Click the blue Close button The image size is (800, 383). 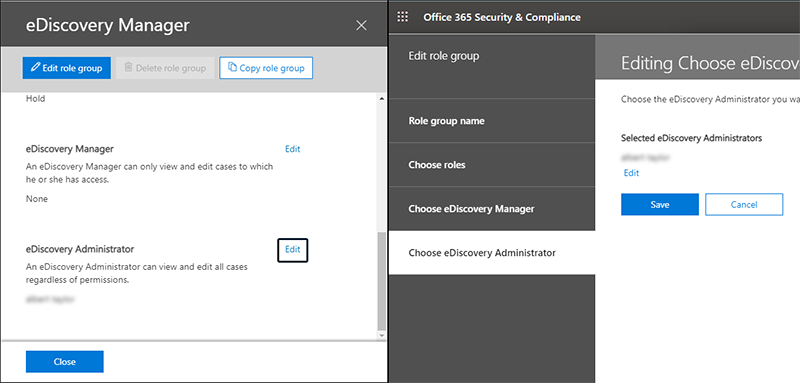65,362
